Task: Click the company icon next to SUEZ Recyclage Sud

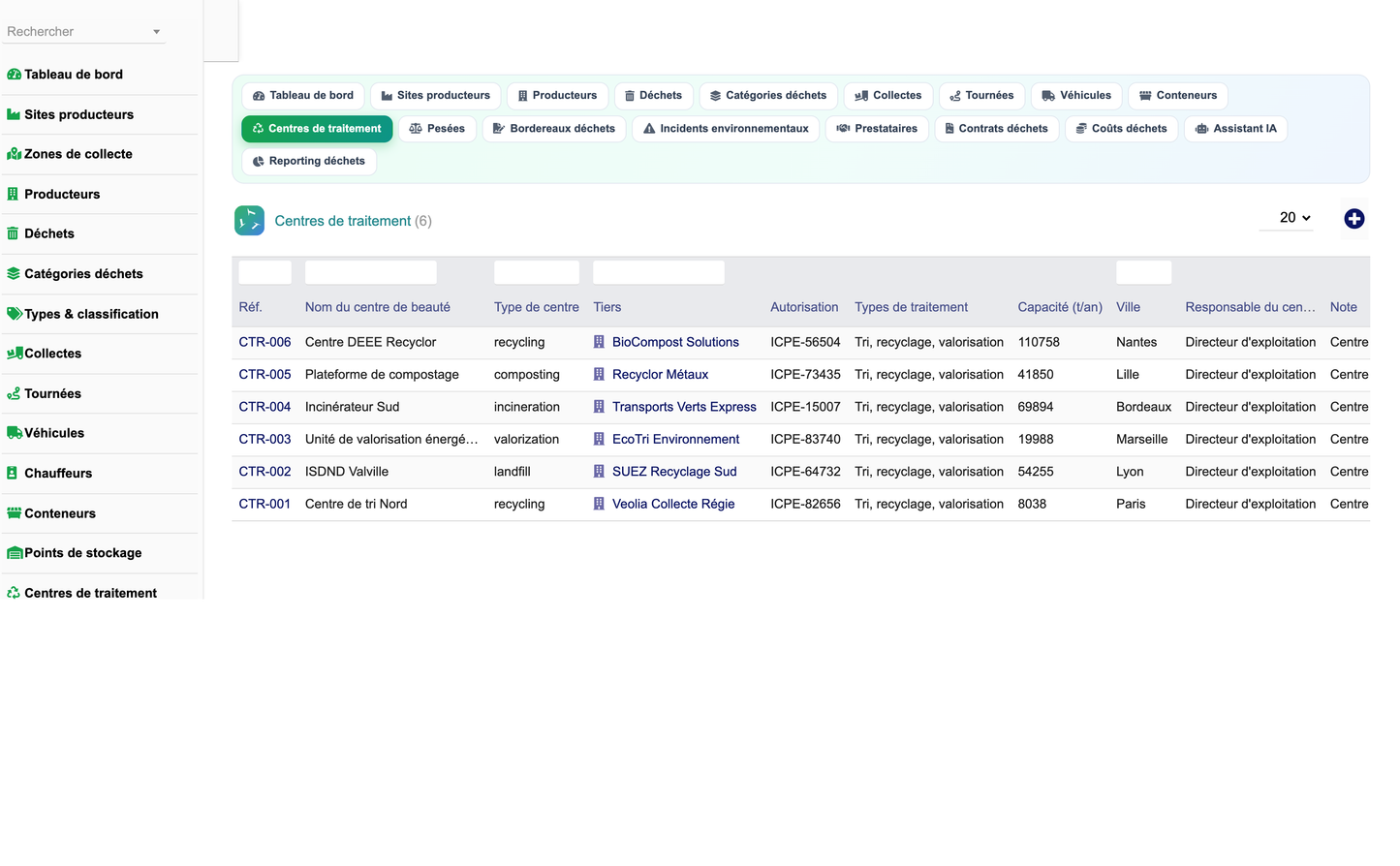Action: pos(599,472)
